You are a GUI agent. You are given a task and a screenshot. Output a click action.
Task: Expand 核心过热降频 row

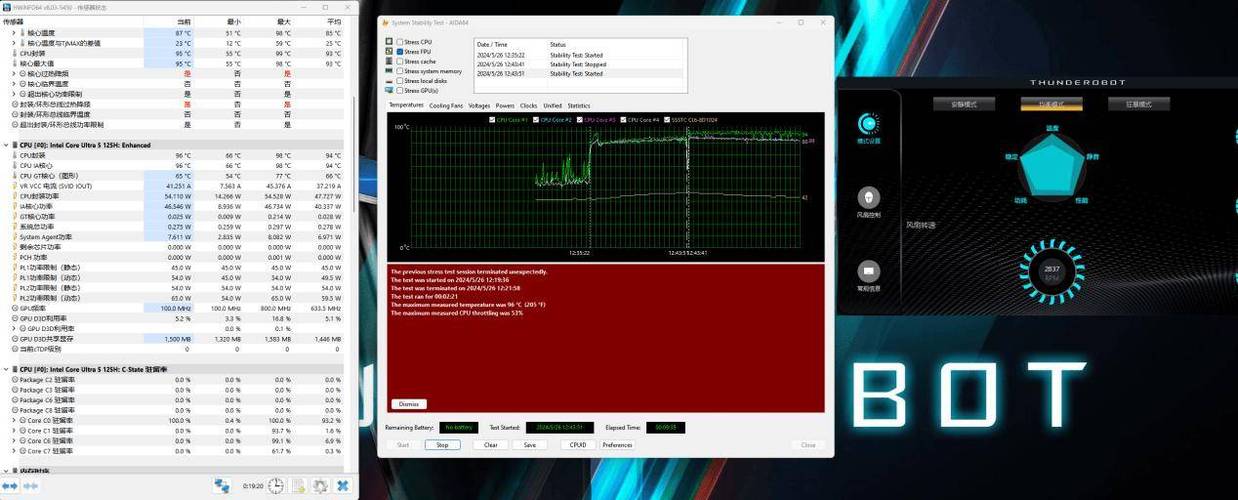click(x=13, y=74)
